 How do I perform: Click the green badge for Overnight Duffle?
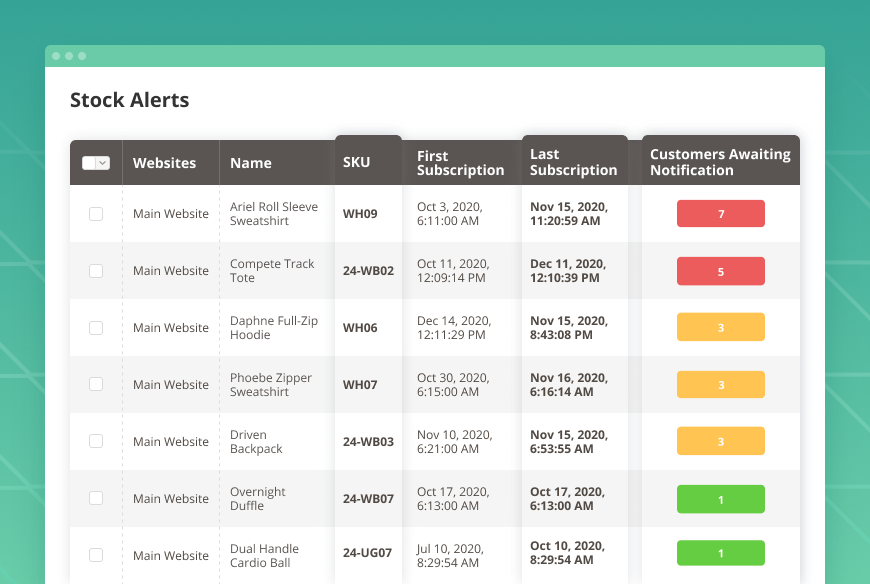coord(720,498)
